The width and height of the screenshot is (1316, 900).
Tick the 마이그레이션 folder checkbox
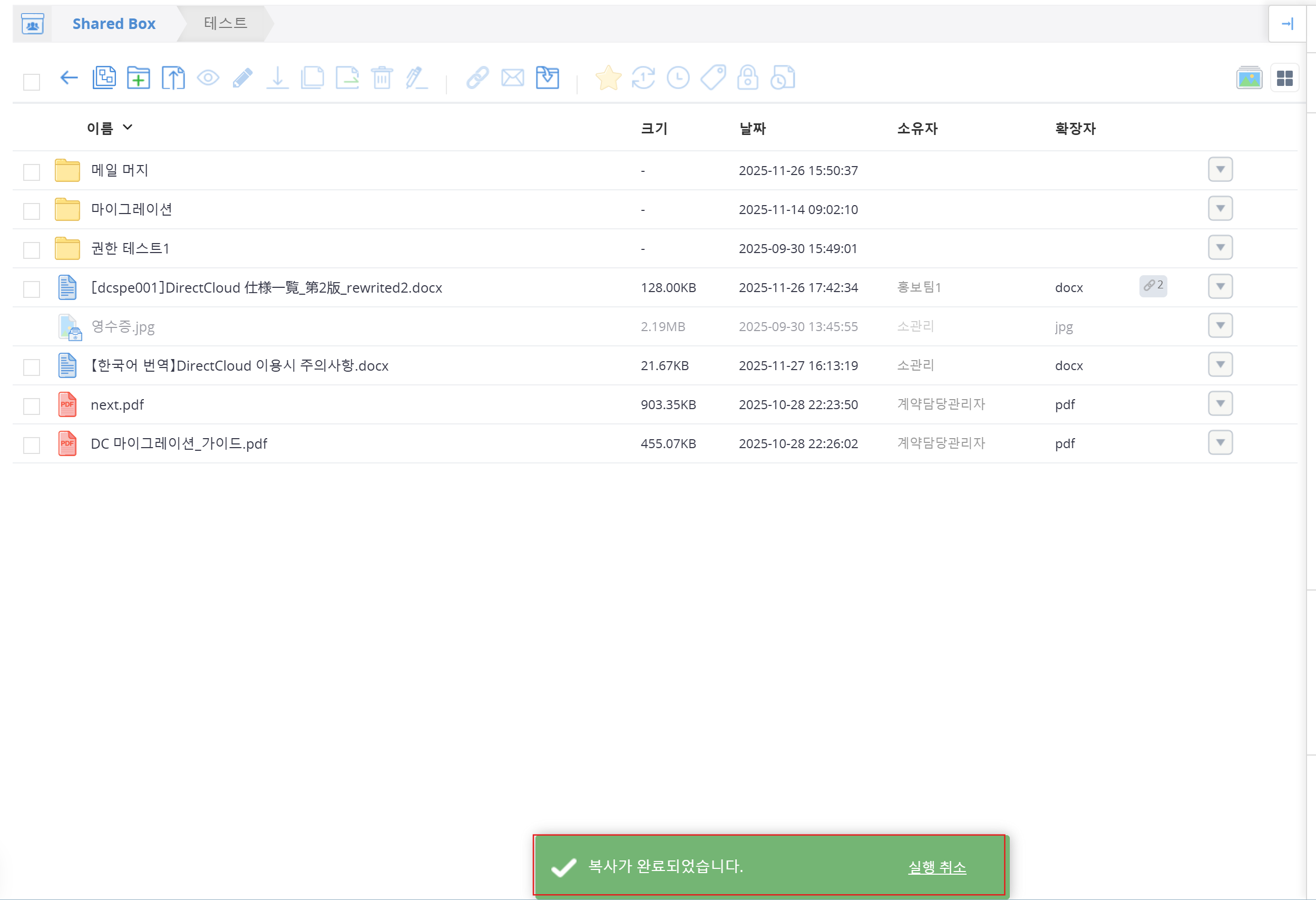pyautogui.click(x=32, y=211)
